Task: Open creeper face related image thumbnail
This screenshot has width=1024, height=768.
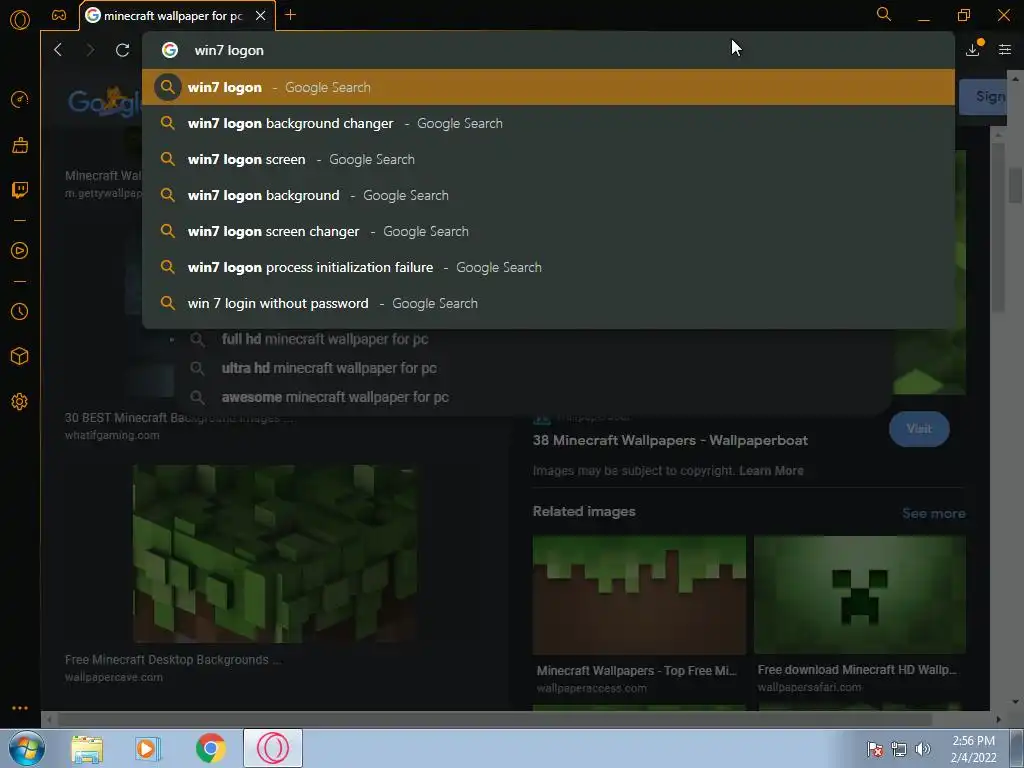Action: pyautogui.click(x=859, y=595)
